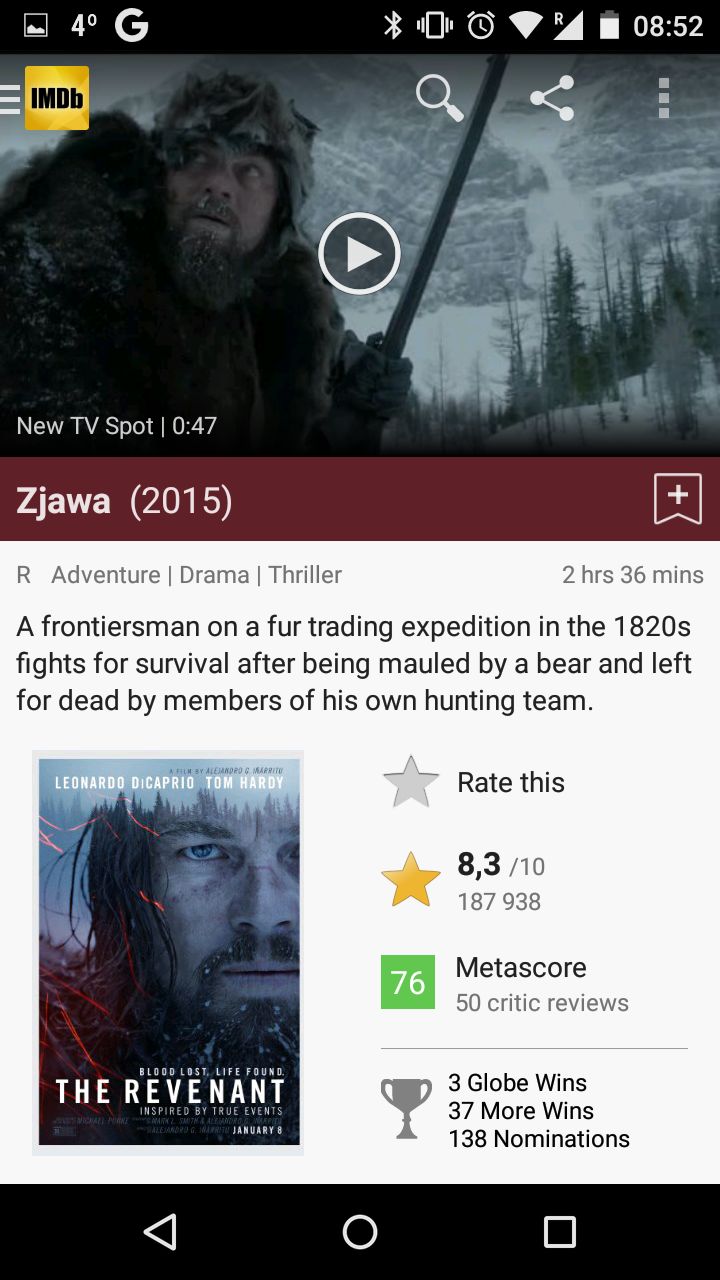720x1280 pixels.
Task: Tap the IMDb logo
Action: (57, 98)
